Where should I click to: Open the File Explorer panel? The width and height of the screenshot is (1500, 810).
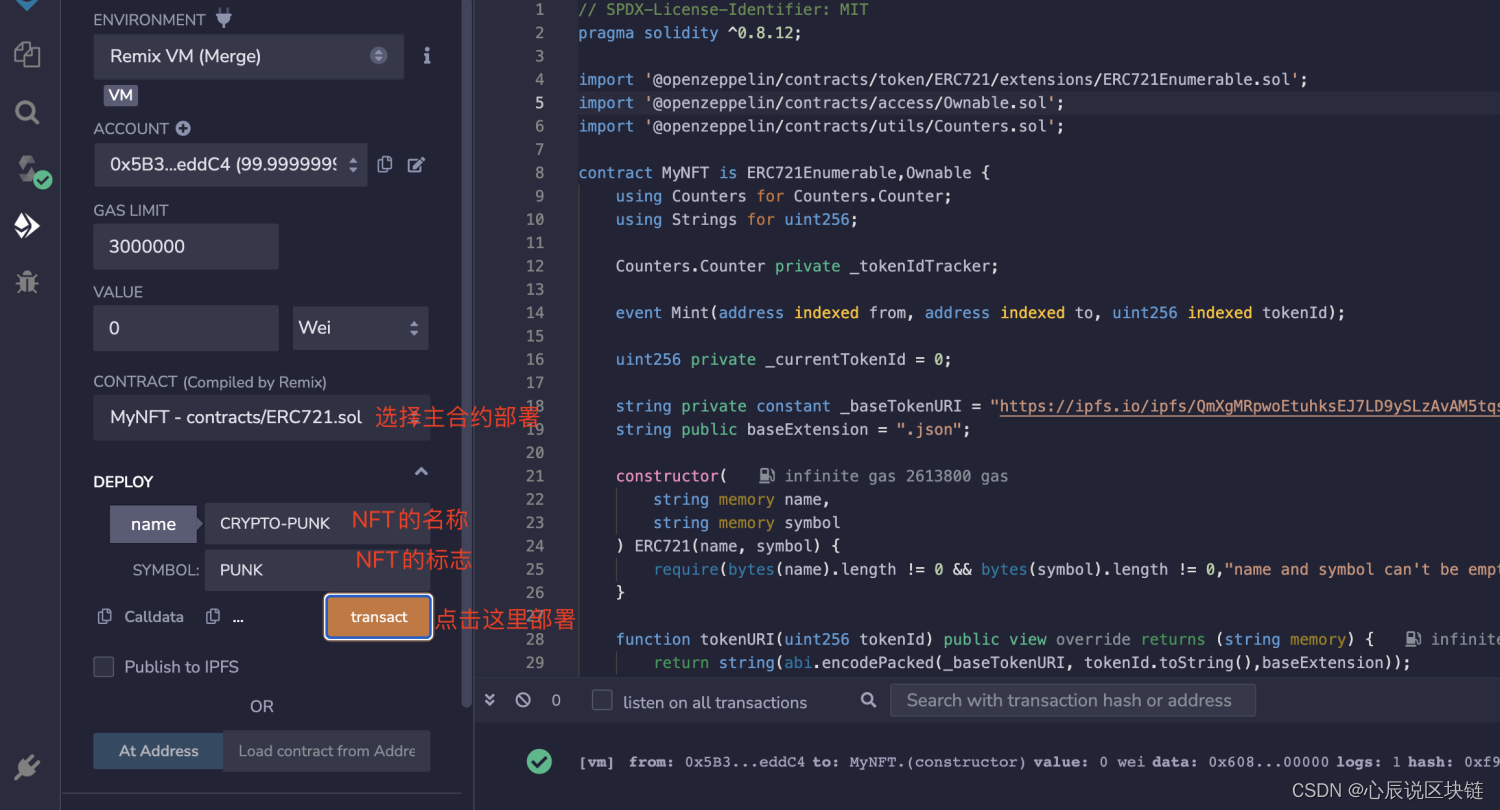point(27,54)
